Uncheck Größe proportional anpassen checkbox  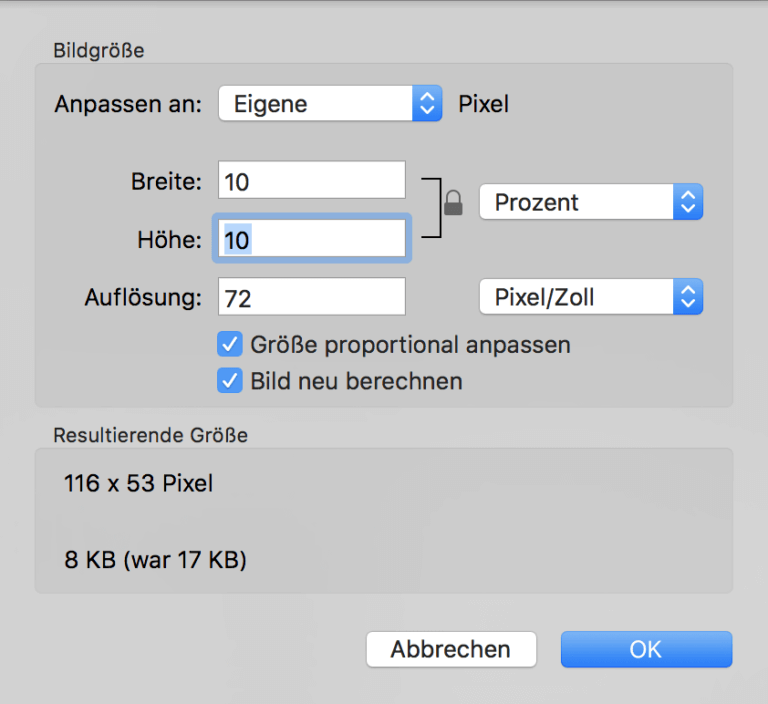[230, 344]
